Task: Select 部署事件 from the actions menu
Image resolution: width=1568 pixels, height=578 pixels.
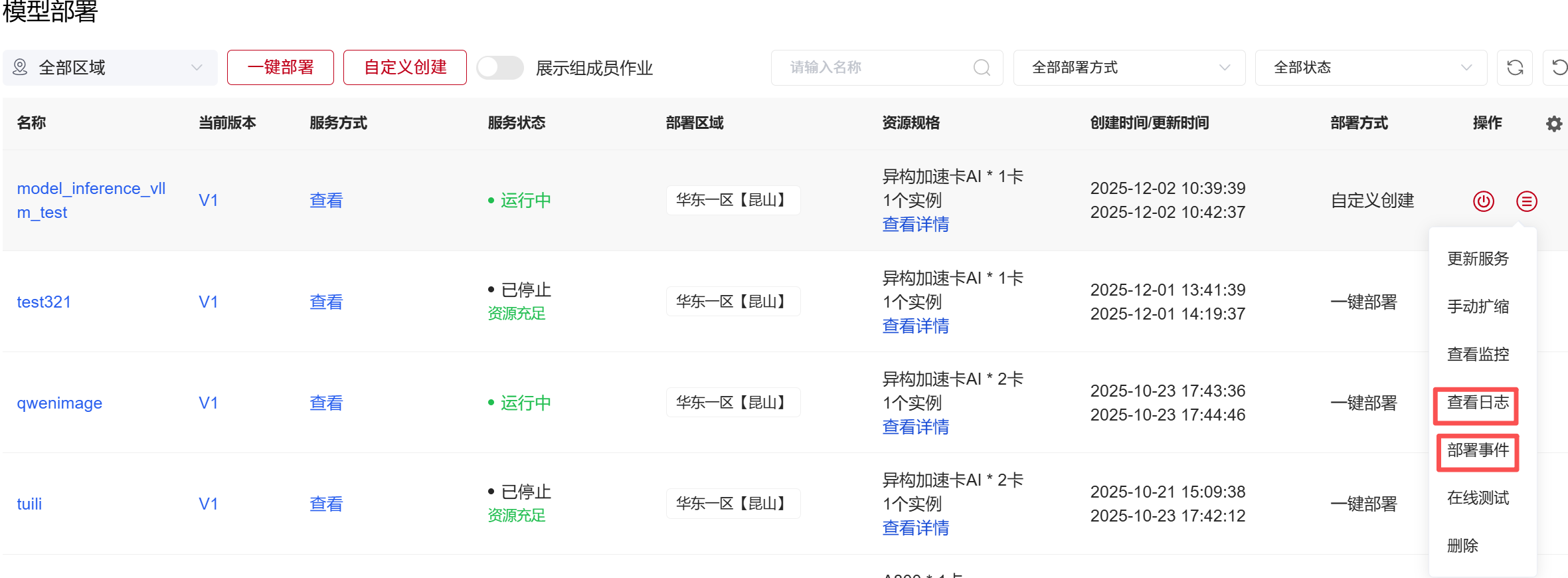Action: coord(1477,451)
